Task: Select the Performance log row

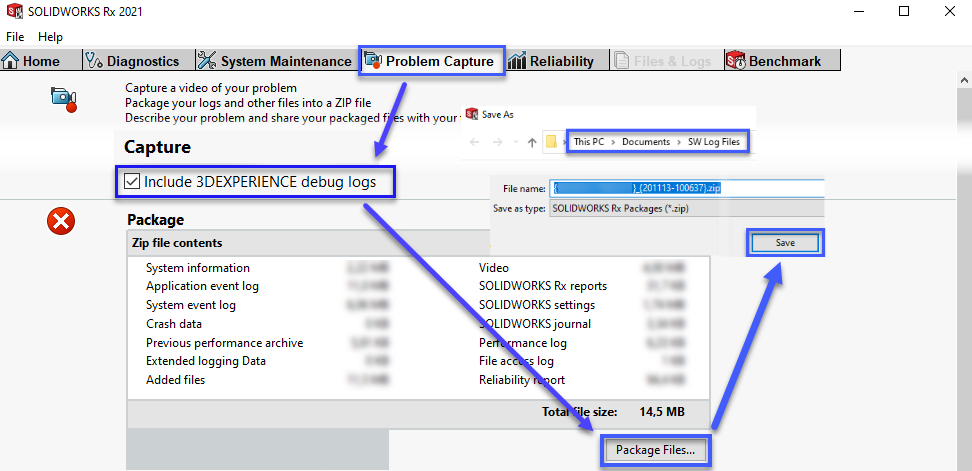Action: click(523, 343)
